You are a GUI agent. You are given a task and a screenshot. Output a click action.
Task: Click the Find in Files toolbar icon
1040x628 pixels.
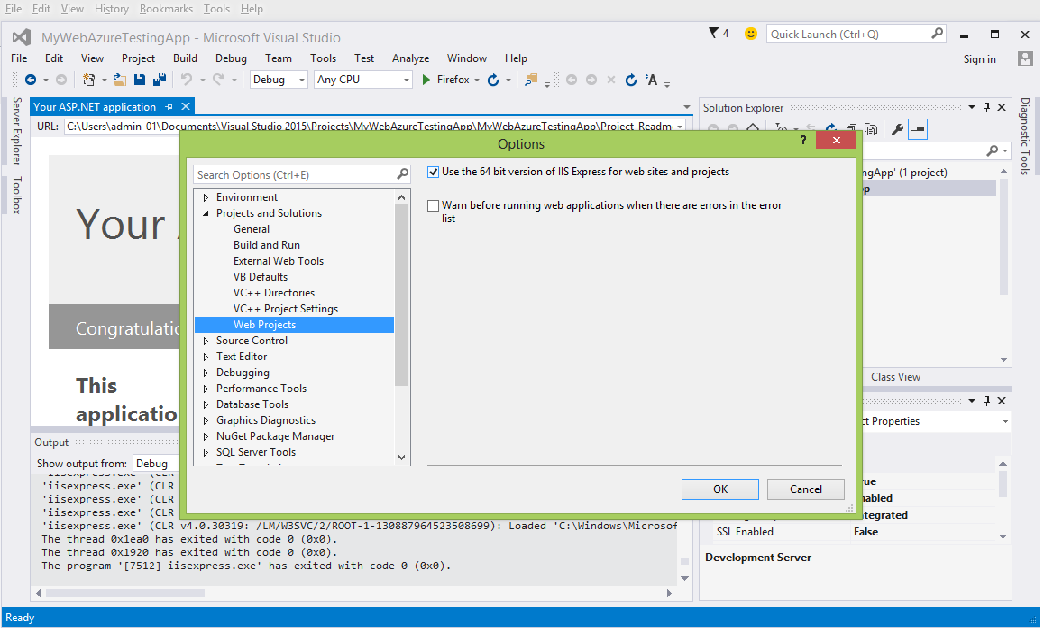[x=531, y=80]
